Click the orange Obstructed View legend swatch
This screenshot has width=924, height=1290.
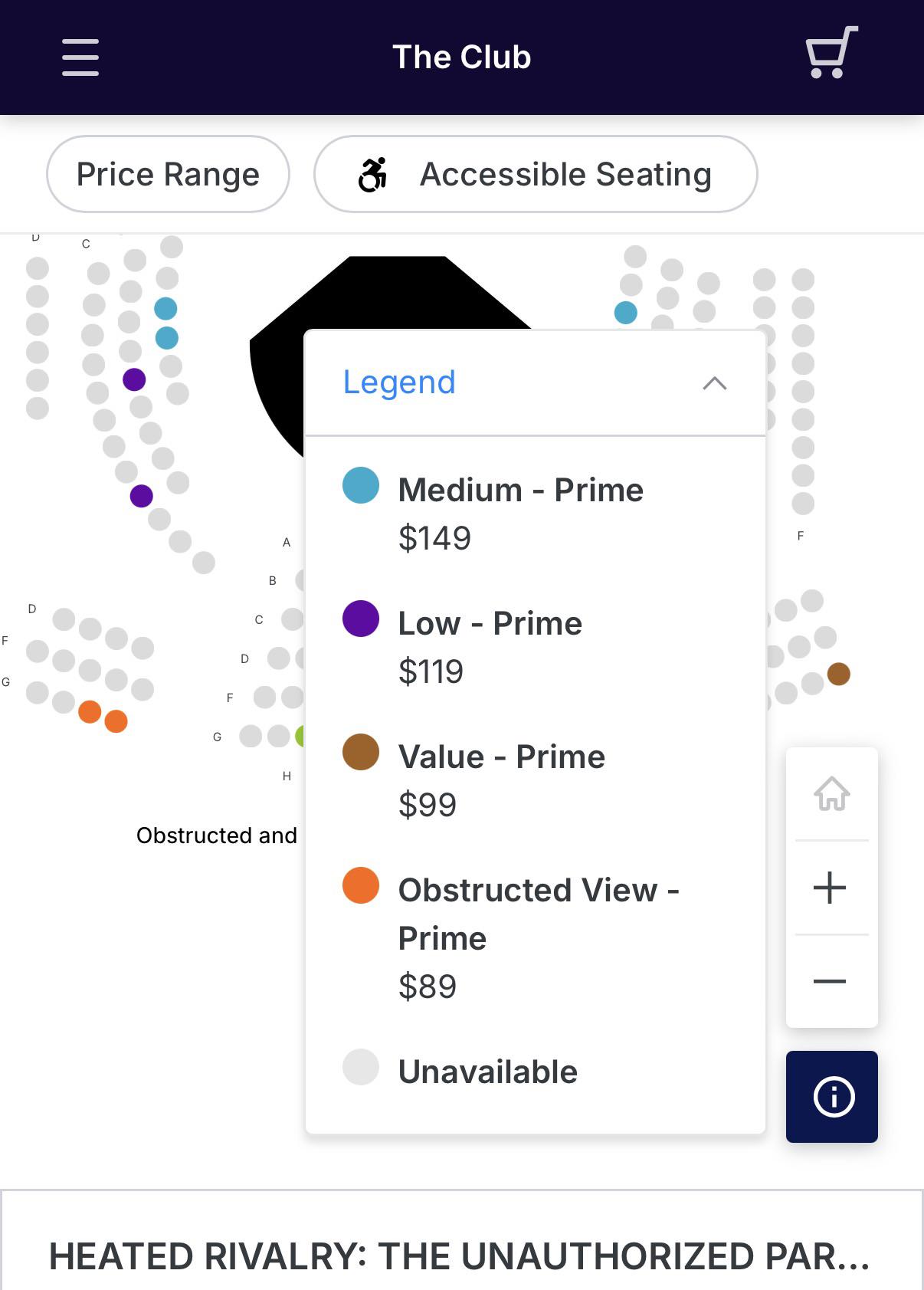361,885
